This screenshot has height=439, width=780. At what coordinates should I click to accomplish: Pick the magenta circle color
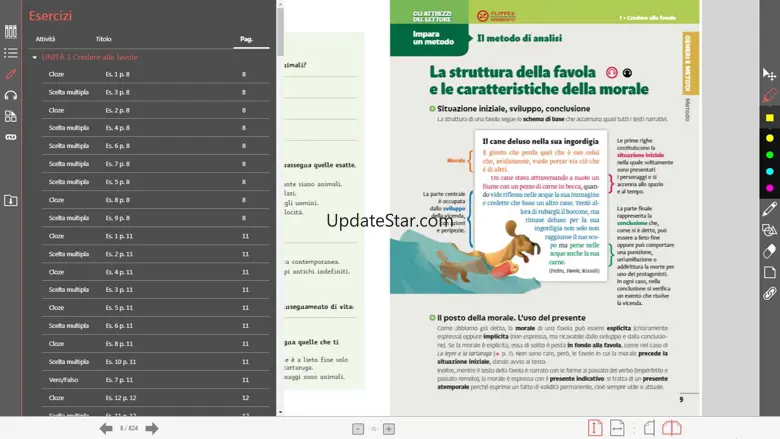pos(770,188)
